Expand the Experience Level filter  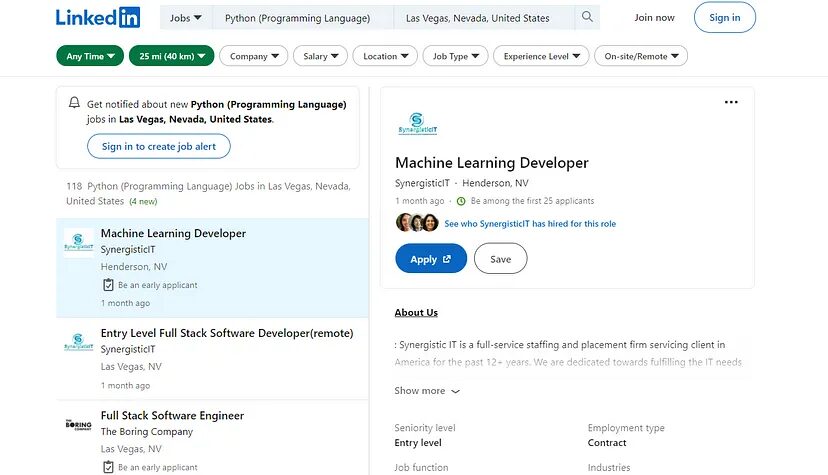tap(541, 56)
